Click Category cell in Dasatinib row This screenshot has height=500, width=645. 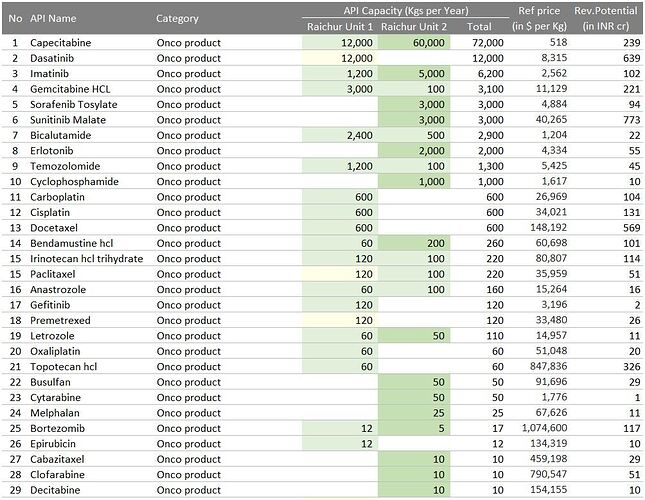coord(188,59)
